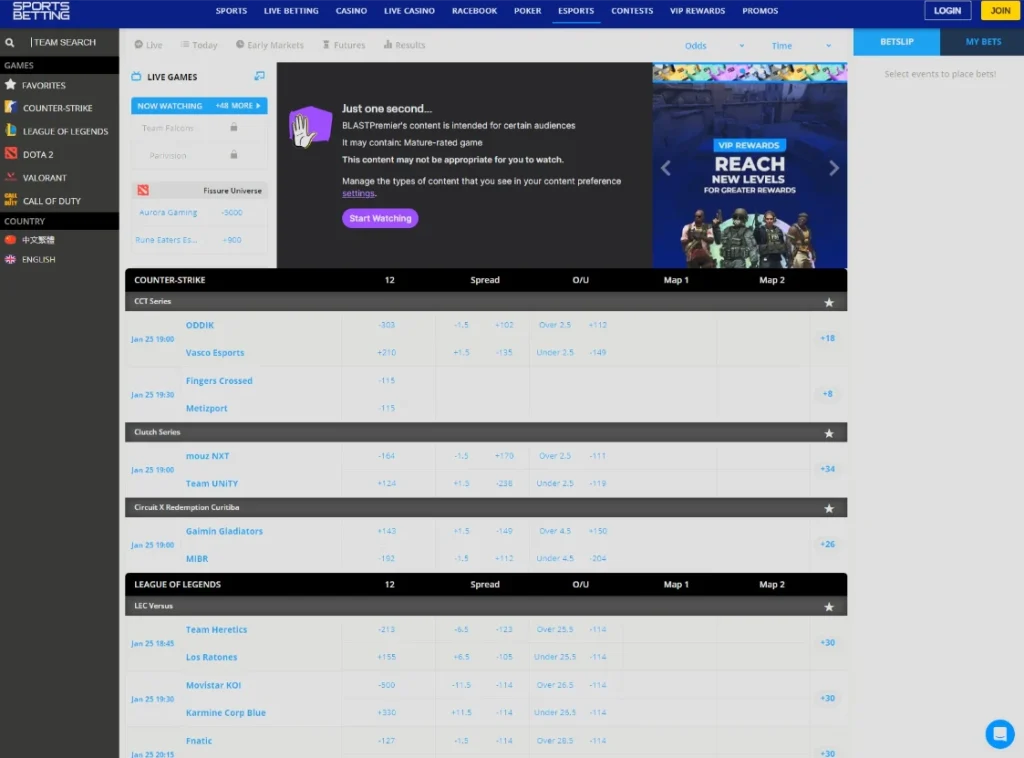Viewport: 1024px width, 758px height.
Task: Choose the English language flag
Action: point(10,259)
